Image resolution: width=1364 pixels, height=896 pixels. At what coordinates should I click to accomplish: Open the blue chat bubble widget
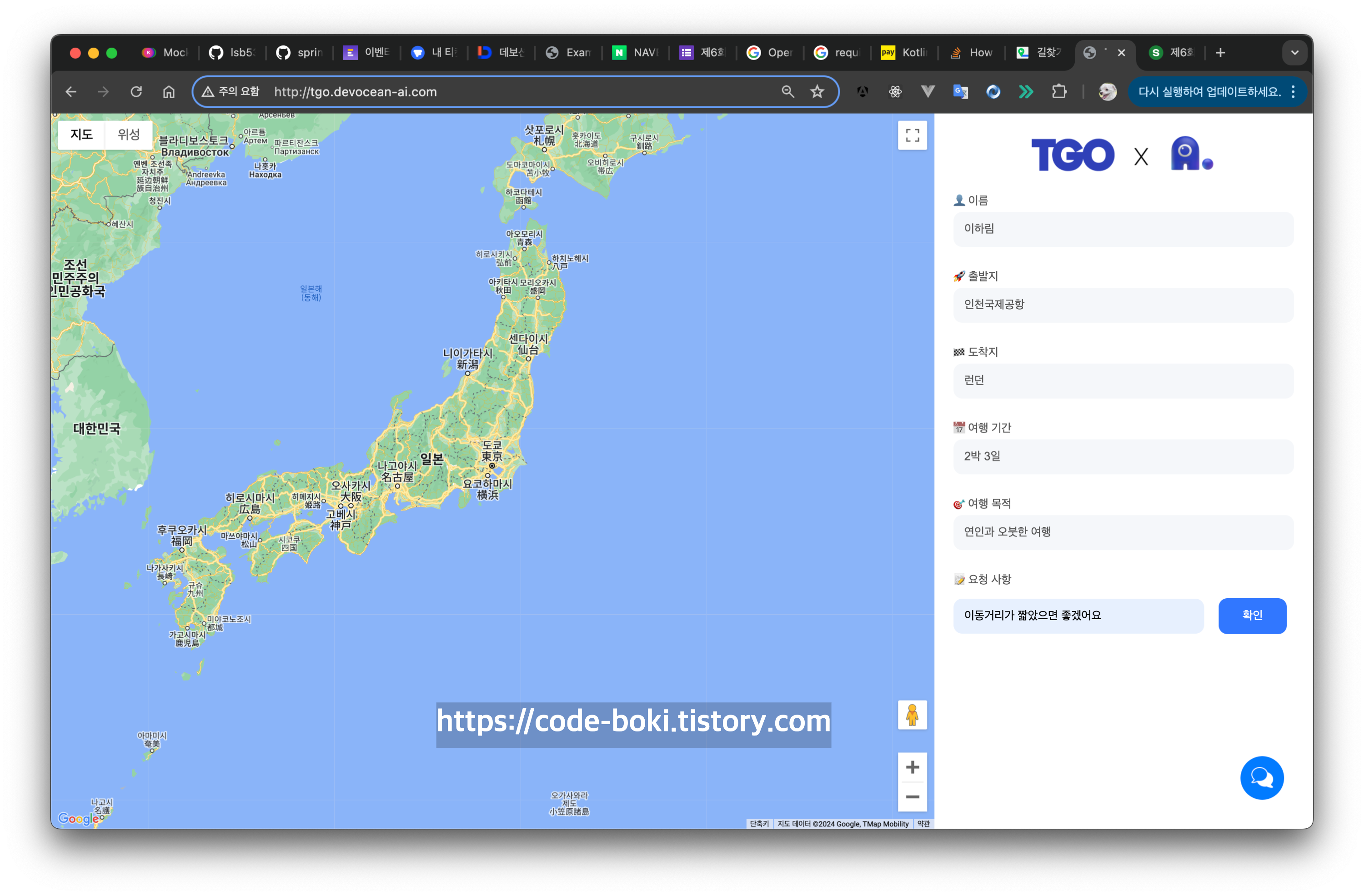click(1261, 777)
